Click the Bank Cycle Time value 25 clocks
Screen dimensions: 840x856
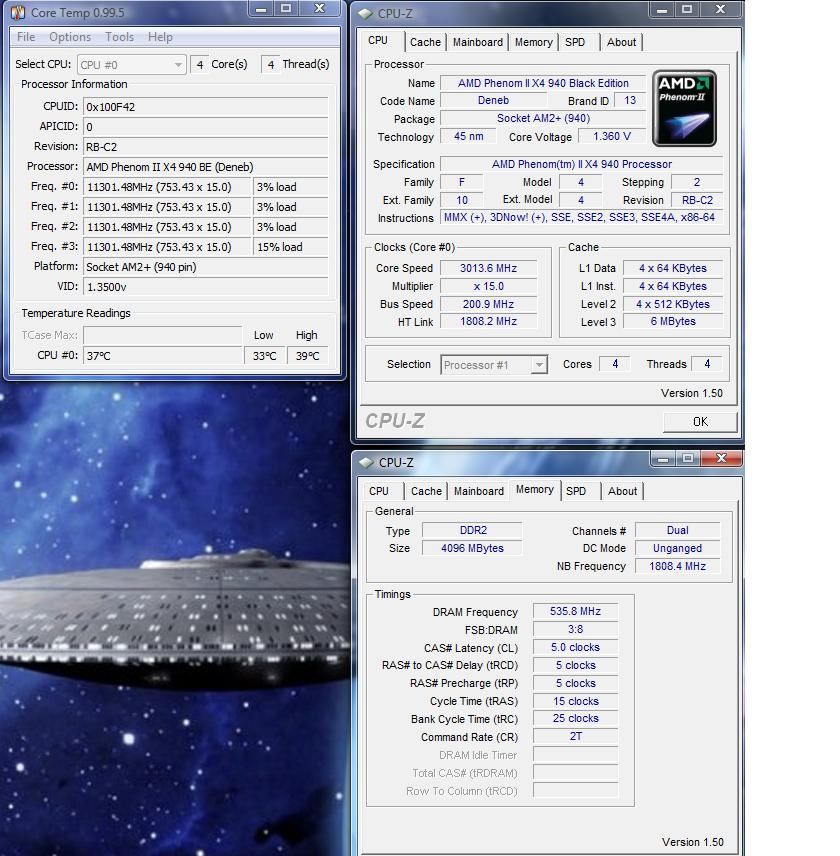click(x=575, y=718)
